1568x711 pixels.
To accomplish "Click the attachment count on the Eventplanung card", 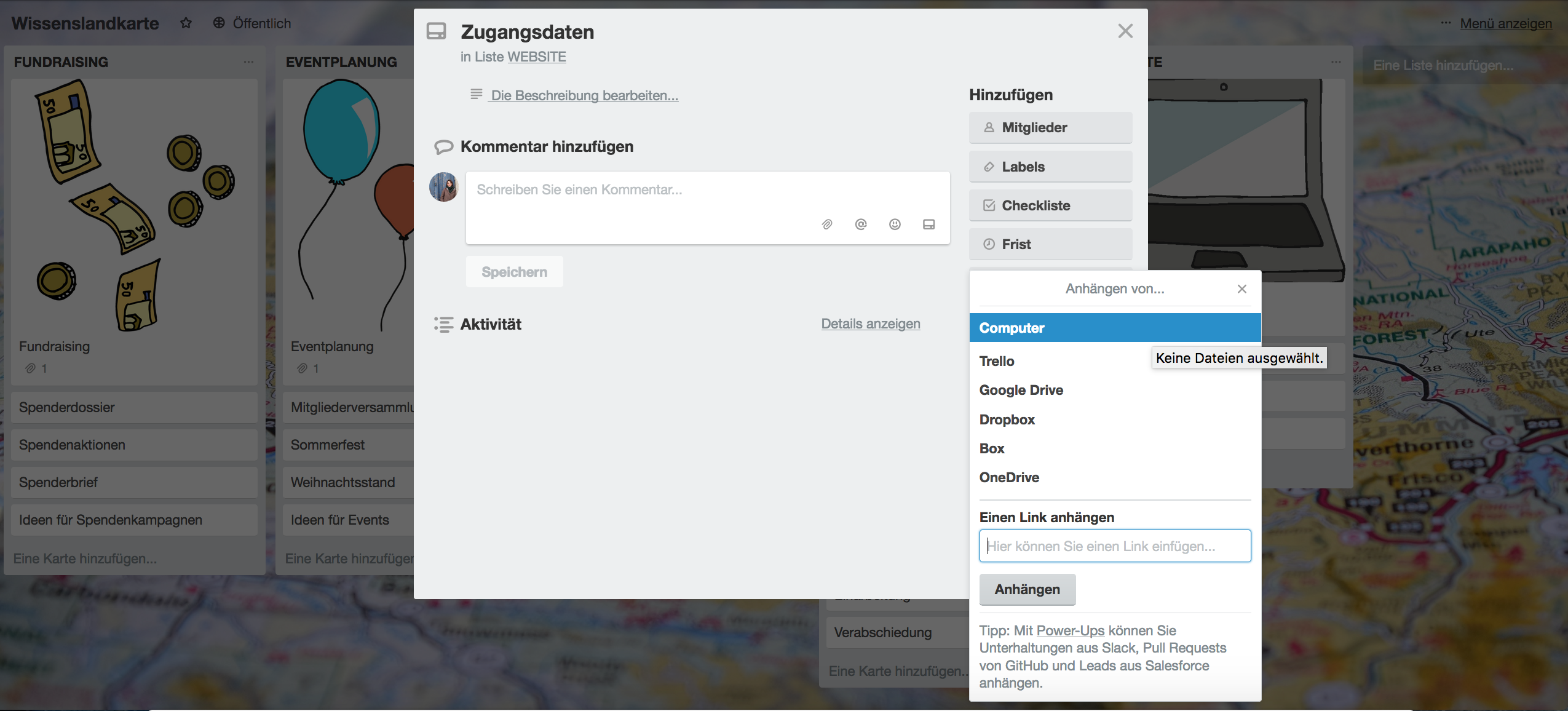I will [x=308, y=368].
